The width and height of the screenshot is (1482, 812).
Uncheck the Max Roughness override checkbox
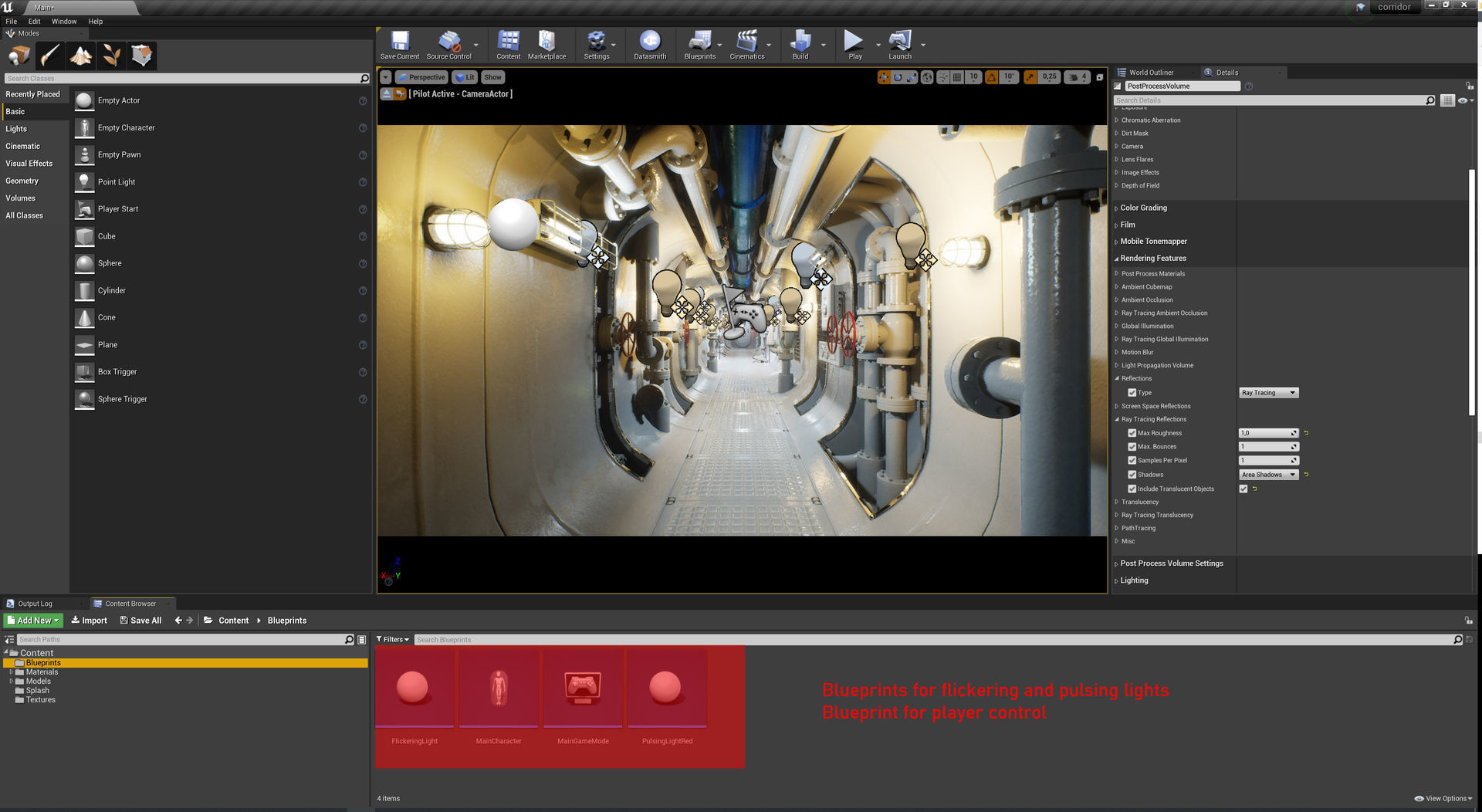pos(1132,433)
